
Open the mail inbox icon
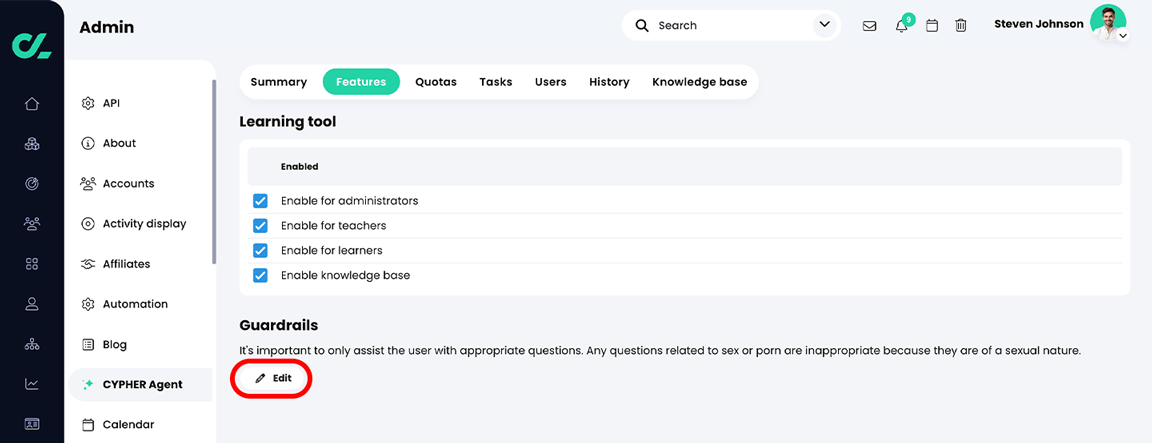(869, 26)
